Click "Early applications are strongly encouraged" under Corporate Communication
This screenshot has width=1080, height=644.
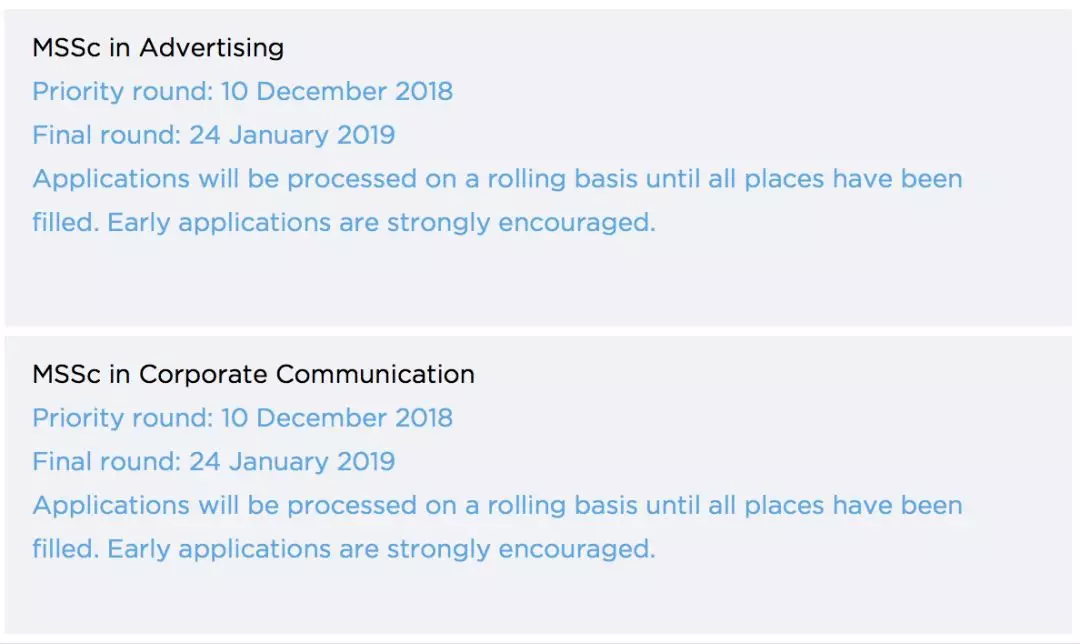coord(381,549)
